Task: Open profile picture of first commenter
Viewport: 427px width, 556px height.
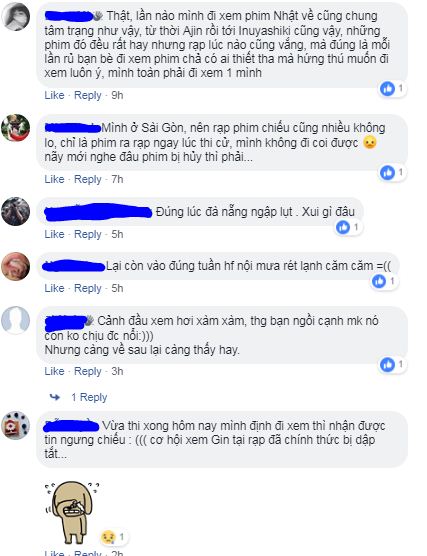Action: click(x=16, y=16)
